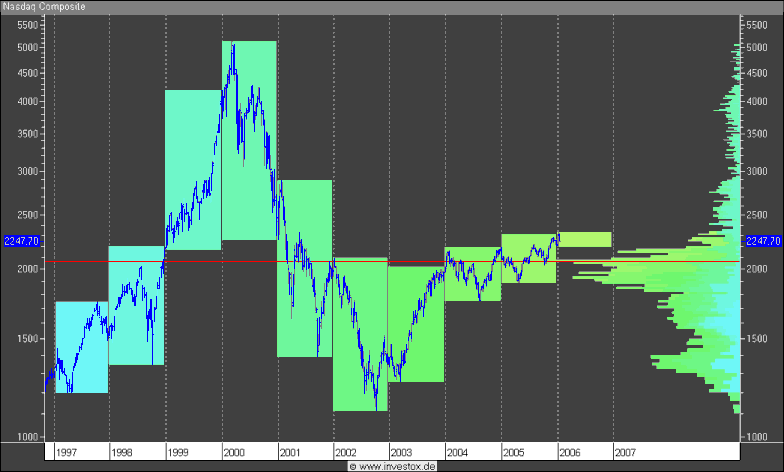Image resolution: width=784 pixels, height=472 pixels.
Task: Select the 1997 label on the time axis
Action: click(69, 453)
